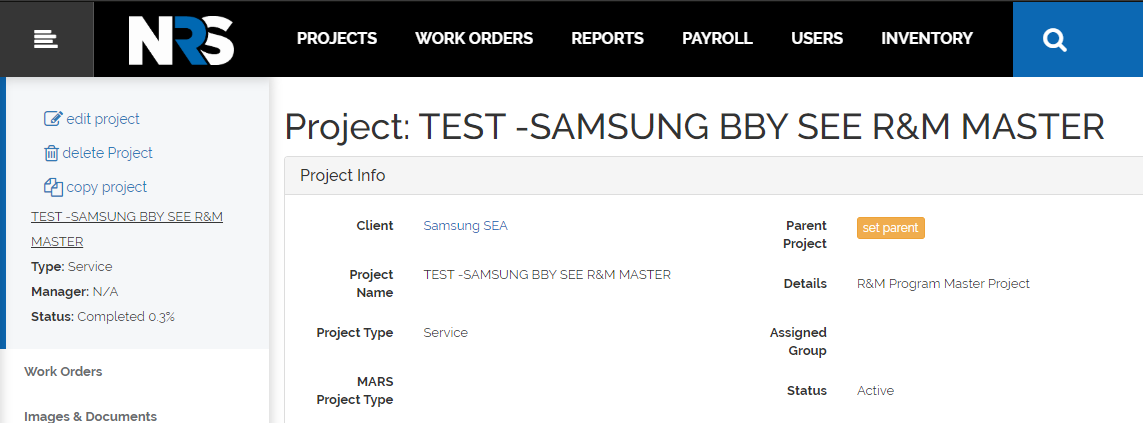The width and height of the screenshot is (1143, 423).
Task: Click the delete Project link text
Action: (108, 153)
